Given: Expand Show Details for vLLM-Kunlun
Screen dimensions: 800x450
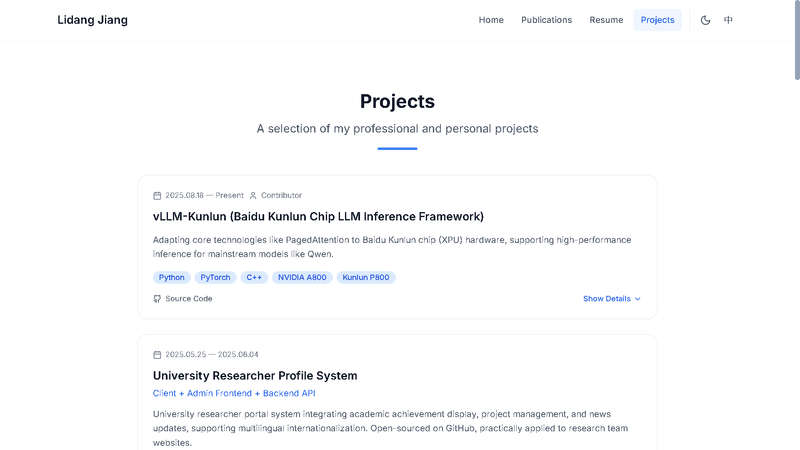Looking at the screenshot, I should [x=611, y=298].
